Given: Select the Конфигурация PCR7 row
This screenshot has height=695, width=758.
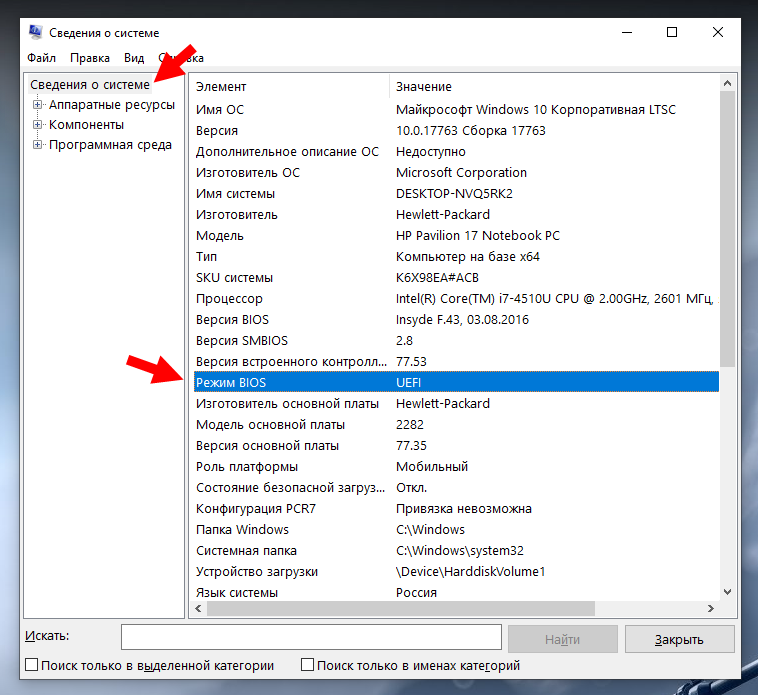Looking at the screenshot, I should [x=456, y=509].
